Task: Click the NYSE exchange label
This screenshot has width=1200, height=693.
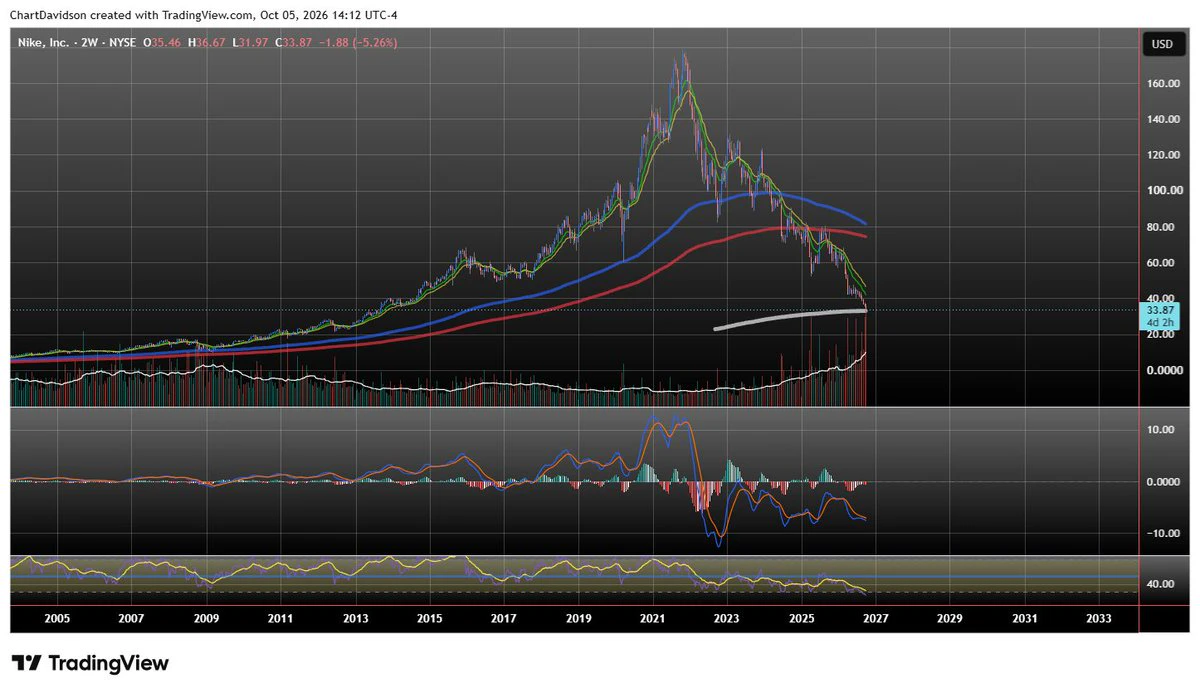Action: pyautogui.click(x=119, y=44)
